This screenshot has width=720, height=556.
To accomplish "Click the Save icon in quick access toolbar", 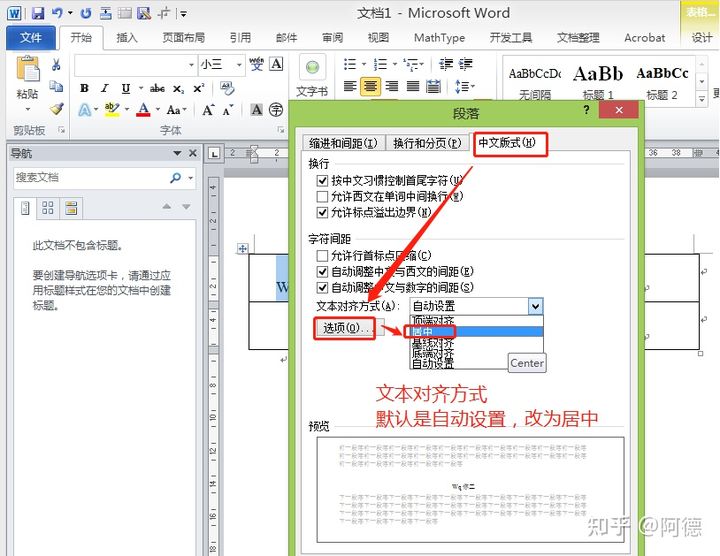I will coord(38,13).
